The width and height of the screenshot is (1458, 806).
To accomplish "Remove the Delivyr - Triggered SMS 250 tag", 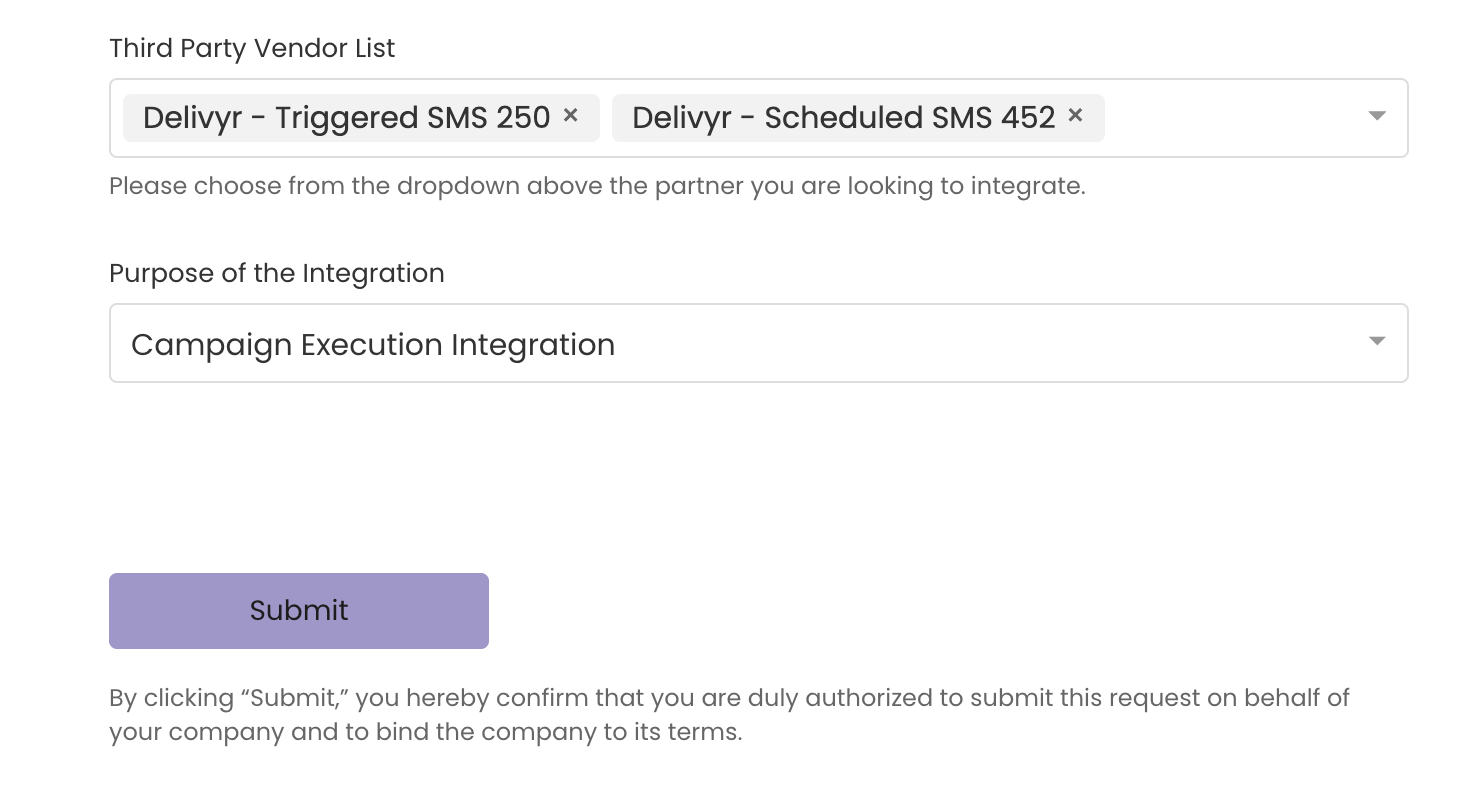I will pyautogui.click(x=571, y=116).
